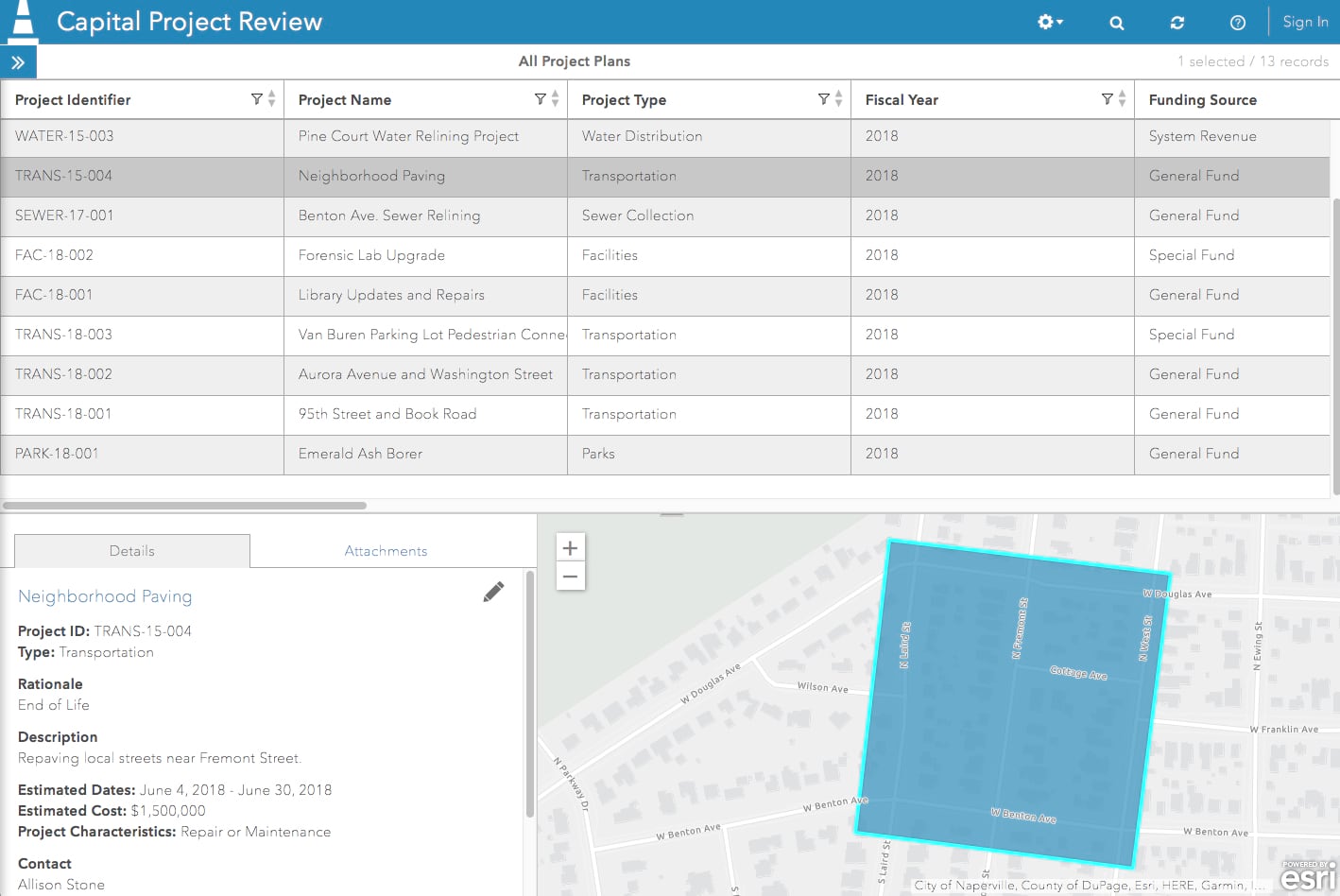Zoom in on the map
The height and width of the screenshot is (896, 1340).
click(x=570, y=547)
